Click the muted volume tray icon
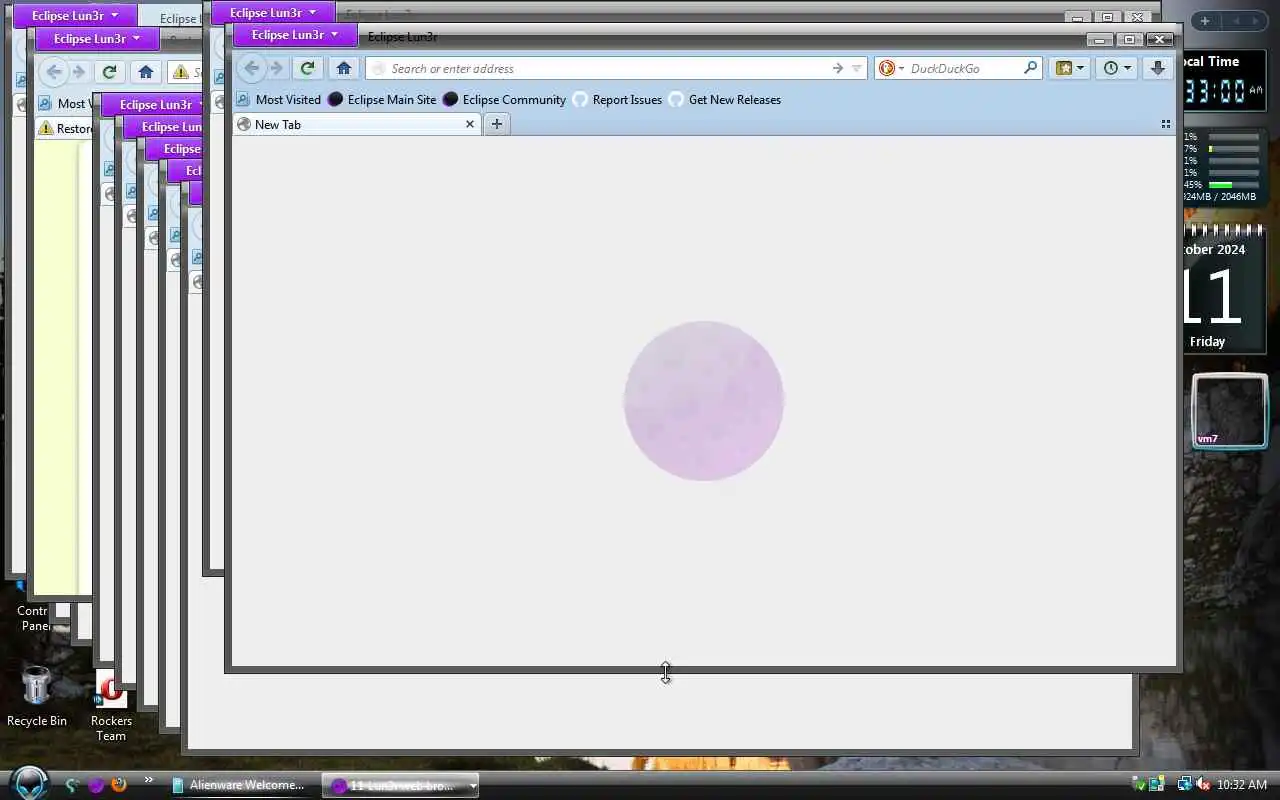 1203,785
